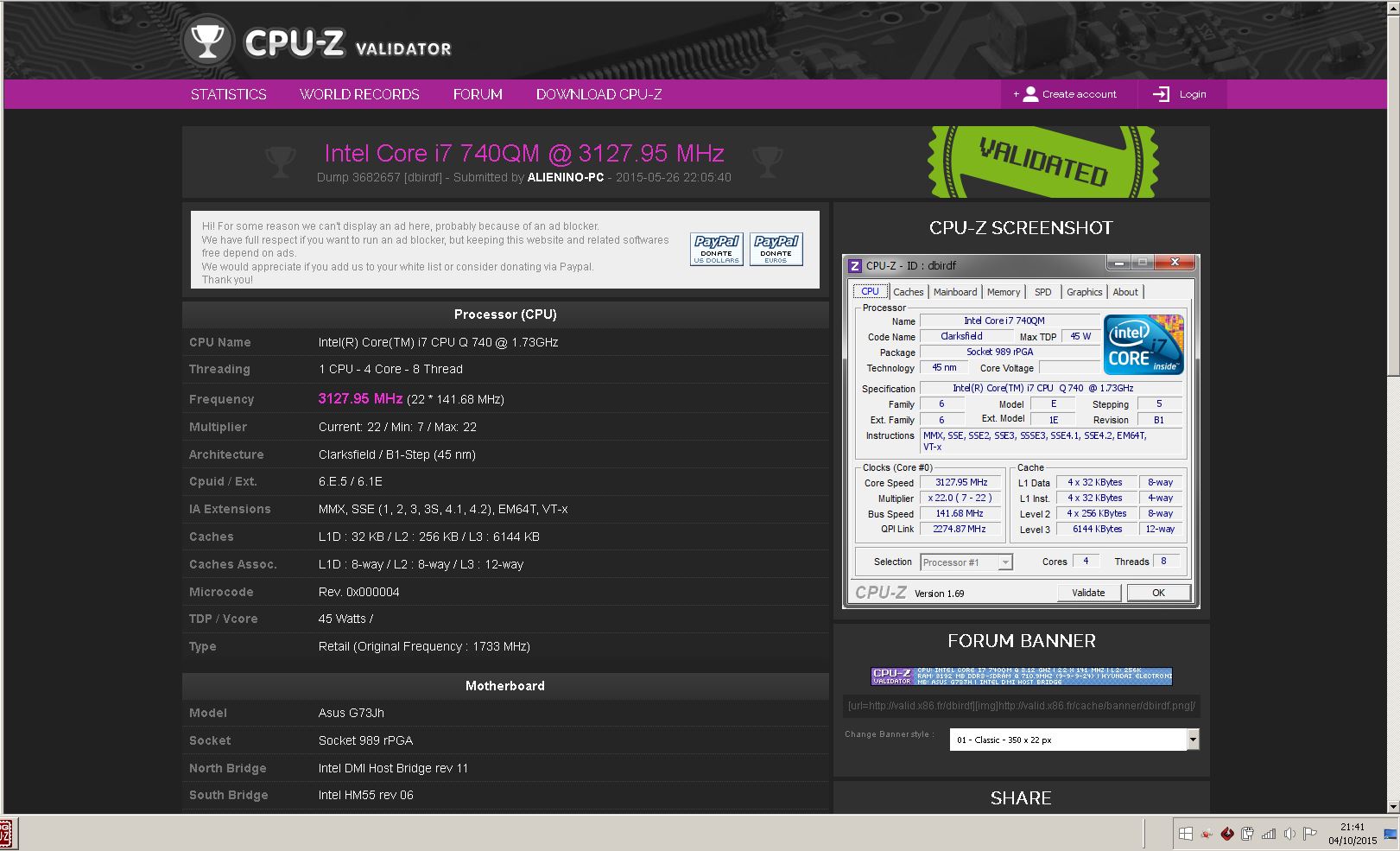Image resolution: width=1400 pixels, height=851 pixels.
Task: Open FORUM in the navigation bar
Action: [x=478, y=94]
